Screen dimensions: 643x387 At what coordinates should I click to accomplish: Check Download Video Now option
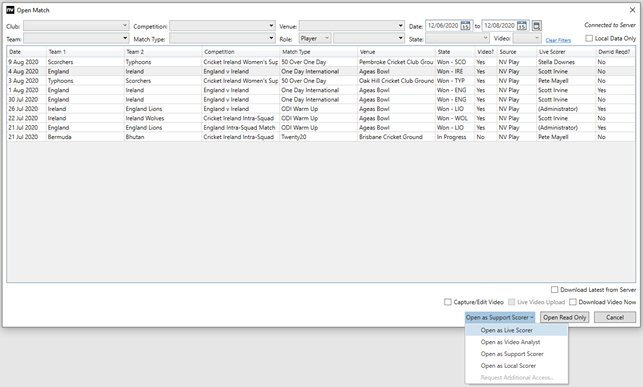pos(573,302)
